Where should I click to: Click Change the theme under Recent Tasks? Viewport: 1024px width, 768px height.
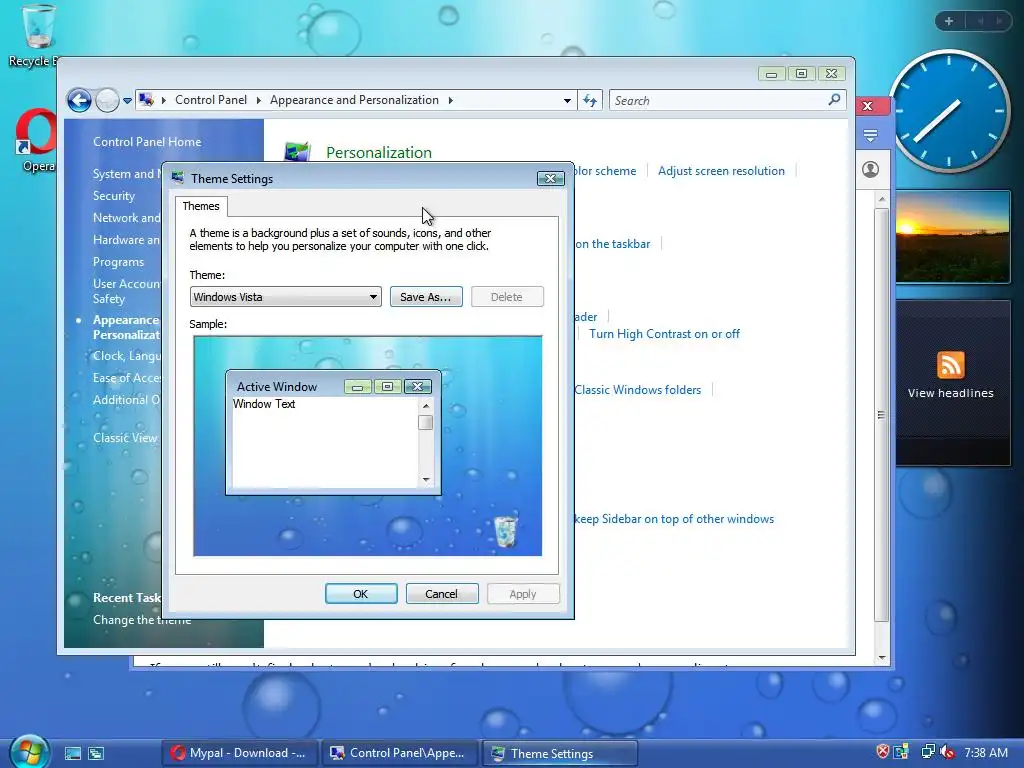pyautogui.click(x=142, y=620)
